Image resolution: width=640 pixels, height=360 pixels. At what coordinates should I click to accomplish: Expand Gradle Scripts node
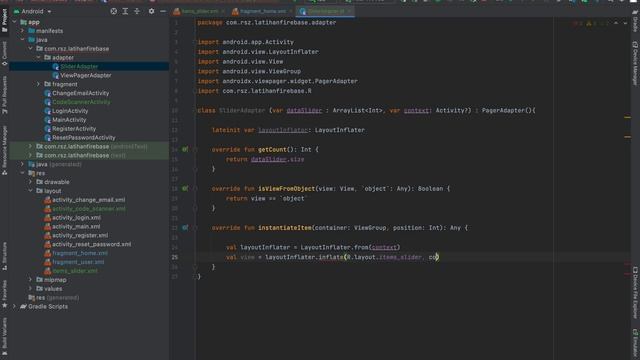(15, 306)
